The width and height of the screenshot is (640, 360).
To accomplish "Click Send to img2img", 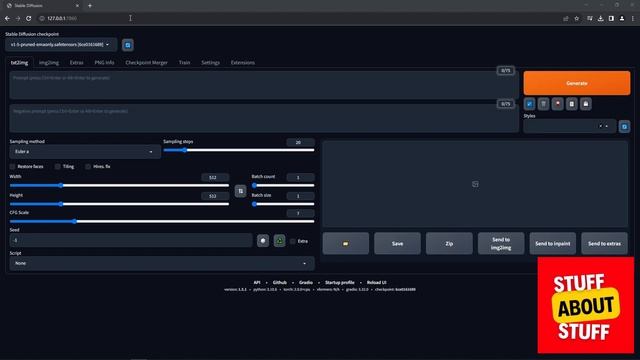I will [501, 243].
